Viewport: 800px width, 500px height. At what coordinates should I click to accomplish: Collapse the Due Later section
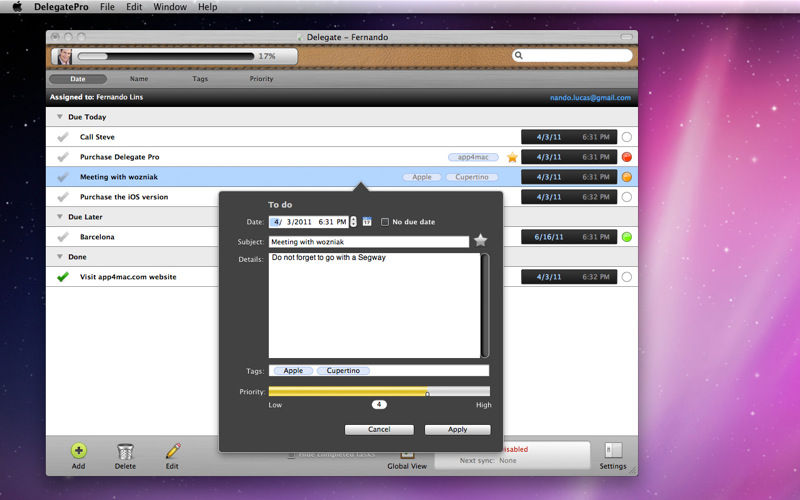[x=60, y=217]
